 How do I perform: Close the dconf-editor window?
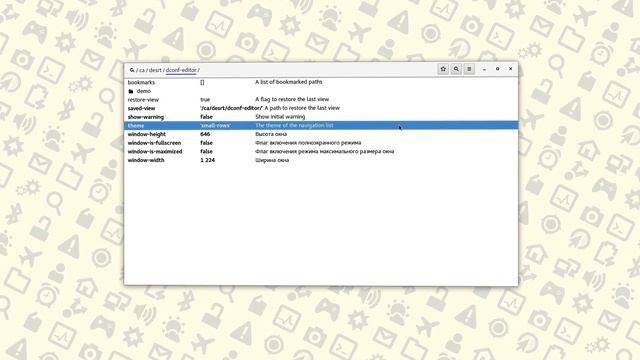click(510, 69)
